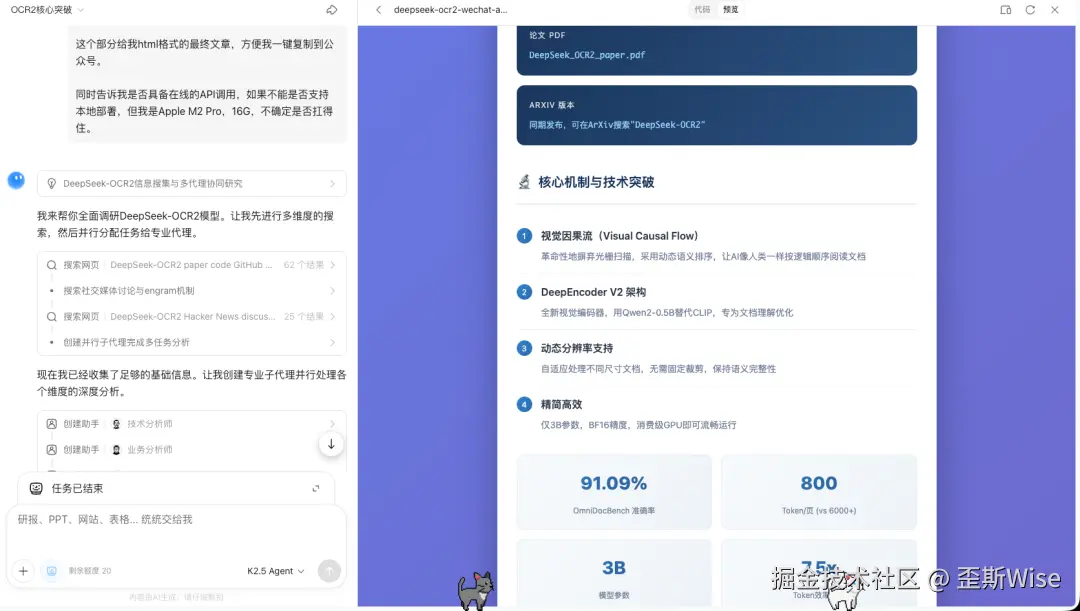1080x611 pixels.
Task: Expand the 任务已结束 task panel
Action: tap(315, 488)
